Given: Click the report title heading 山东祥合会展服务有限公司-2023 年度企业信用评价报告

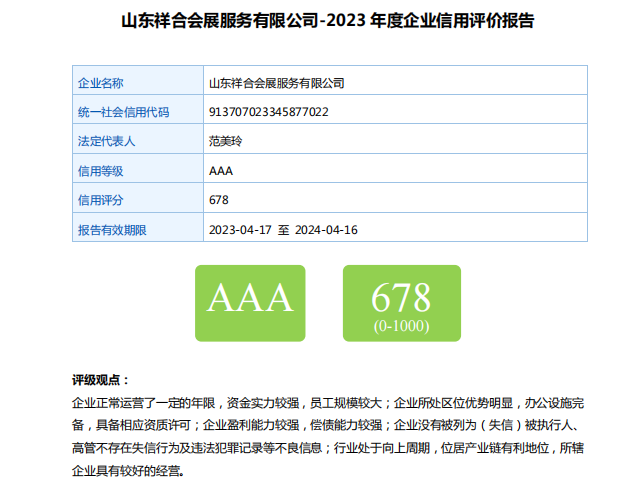Looking at the screenshot, I should tap(327, 21).
